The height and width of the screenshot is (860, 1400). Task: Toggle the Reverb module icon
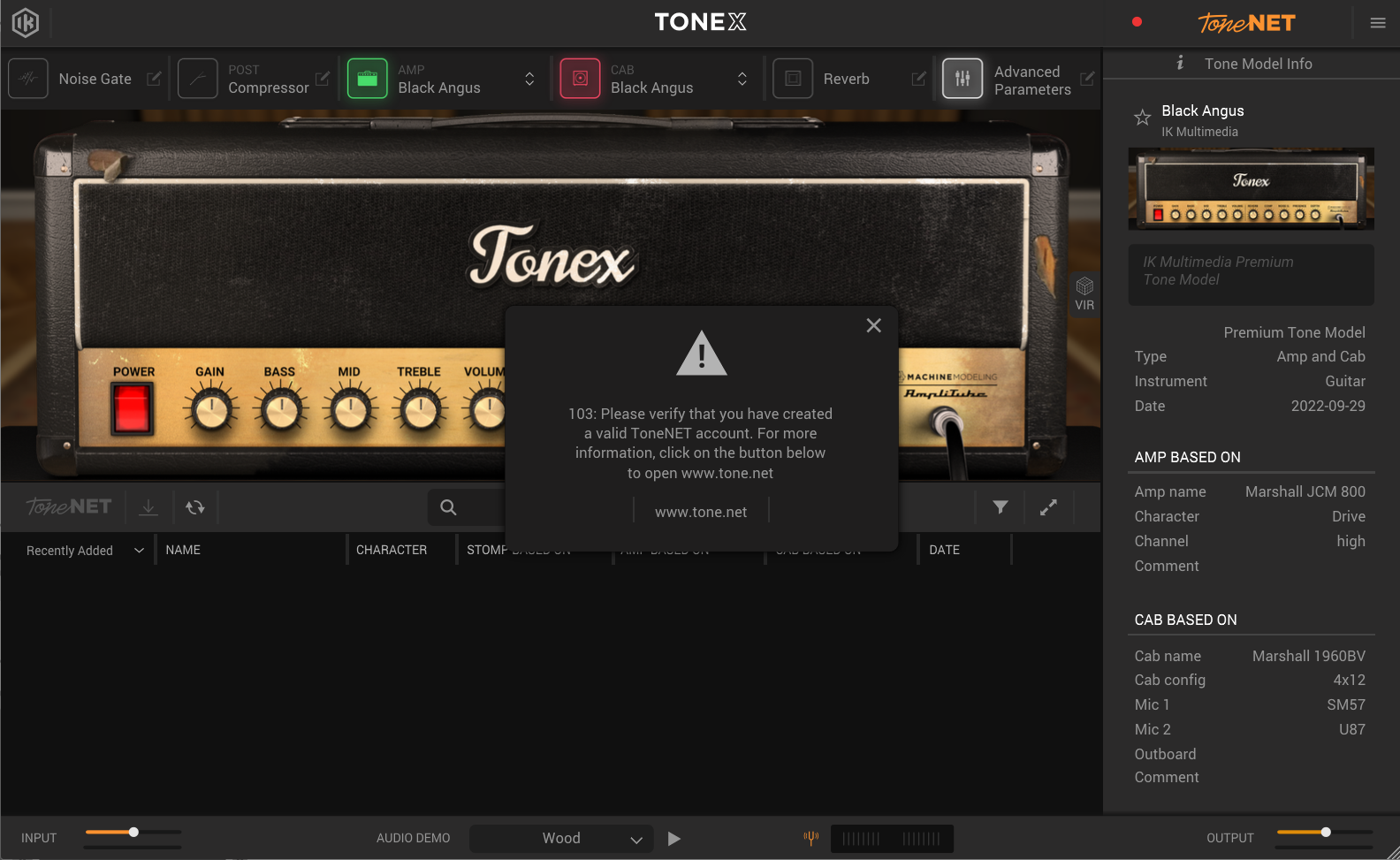click(x=793, y=79)
